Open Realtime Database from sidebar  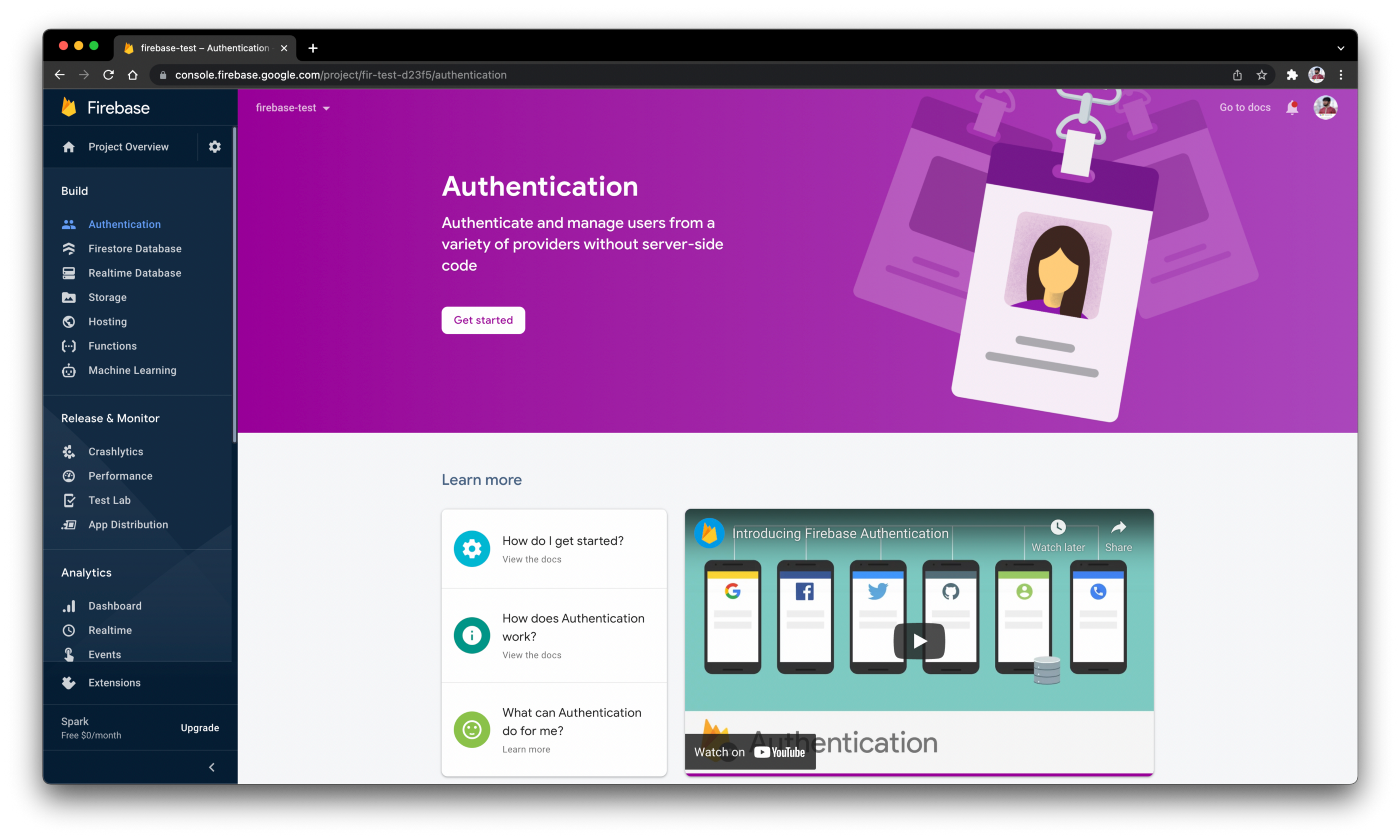[68, 272]
